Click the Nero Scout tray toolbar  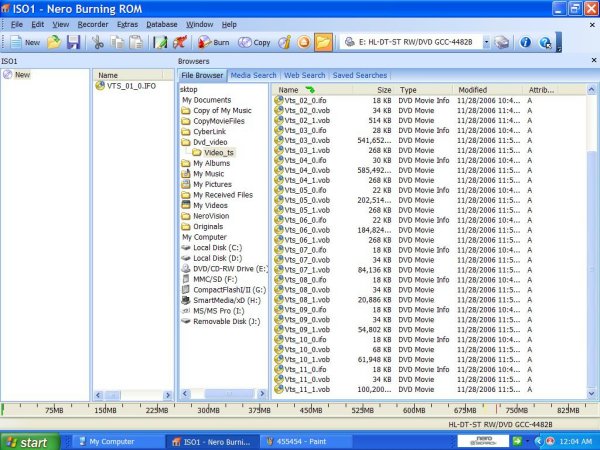(x=483, y=442)
